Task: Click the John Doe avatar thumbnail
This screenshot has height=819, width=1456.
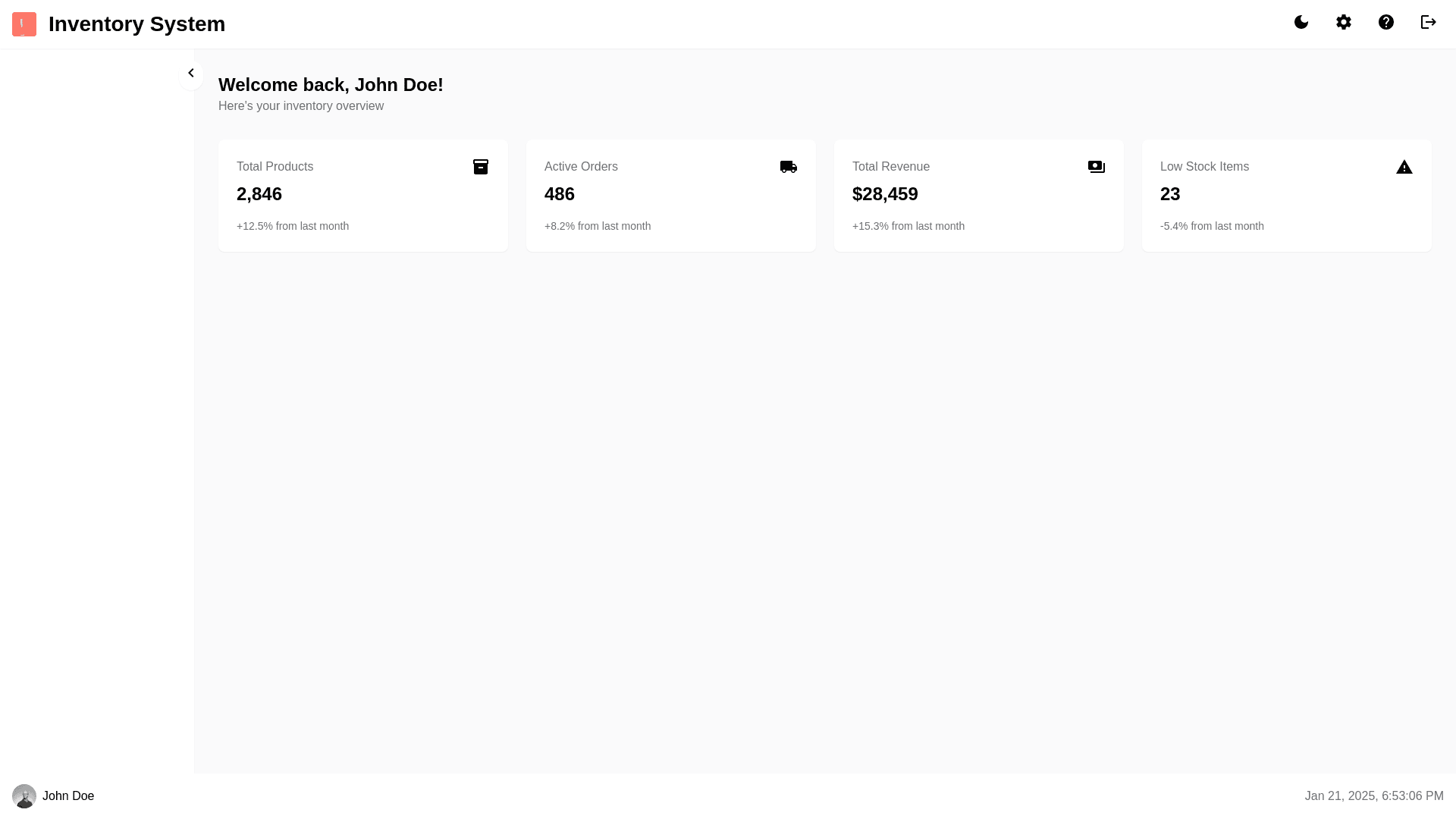Action: click(24, 796)
